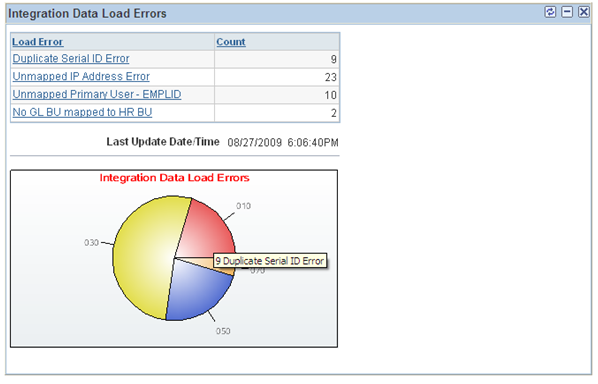598x384 pixels.
Task: Click the pagelet title Integration Data Load Errors
Action: (87, 14)
